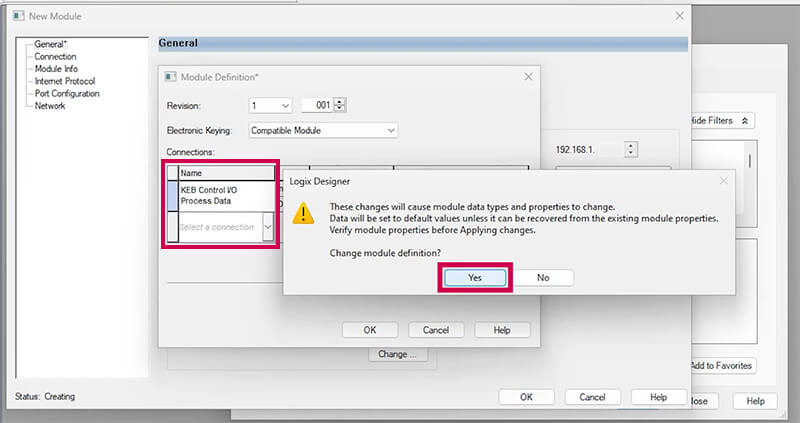Click the Change ... button

[x=397, y=354]
